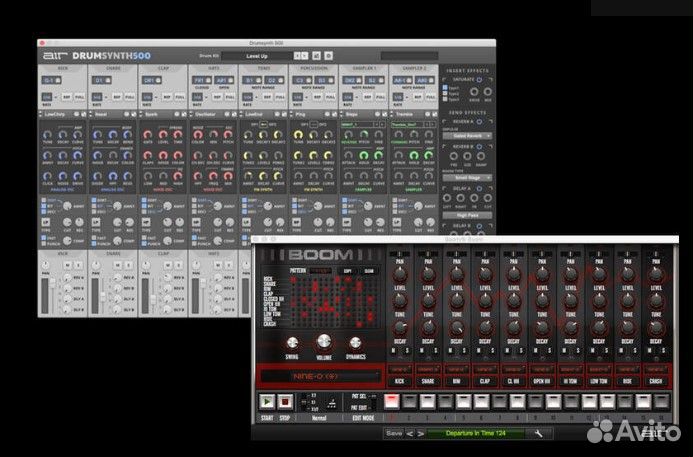This screenshot has height=457, width=693.
Task: Toggle the Kick DIST checkbox in DrumSynth
Action: click(43, 200)
